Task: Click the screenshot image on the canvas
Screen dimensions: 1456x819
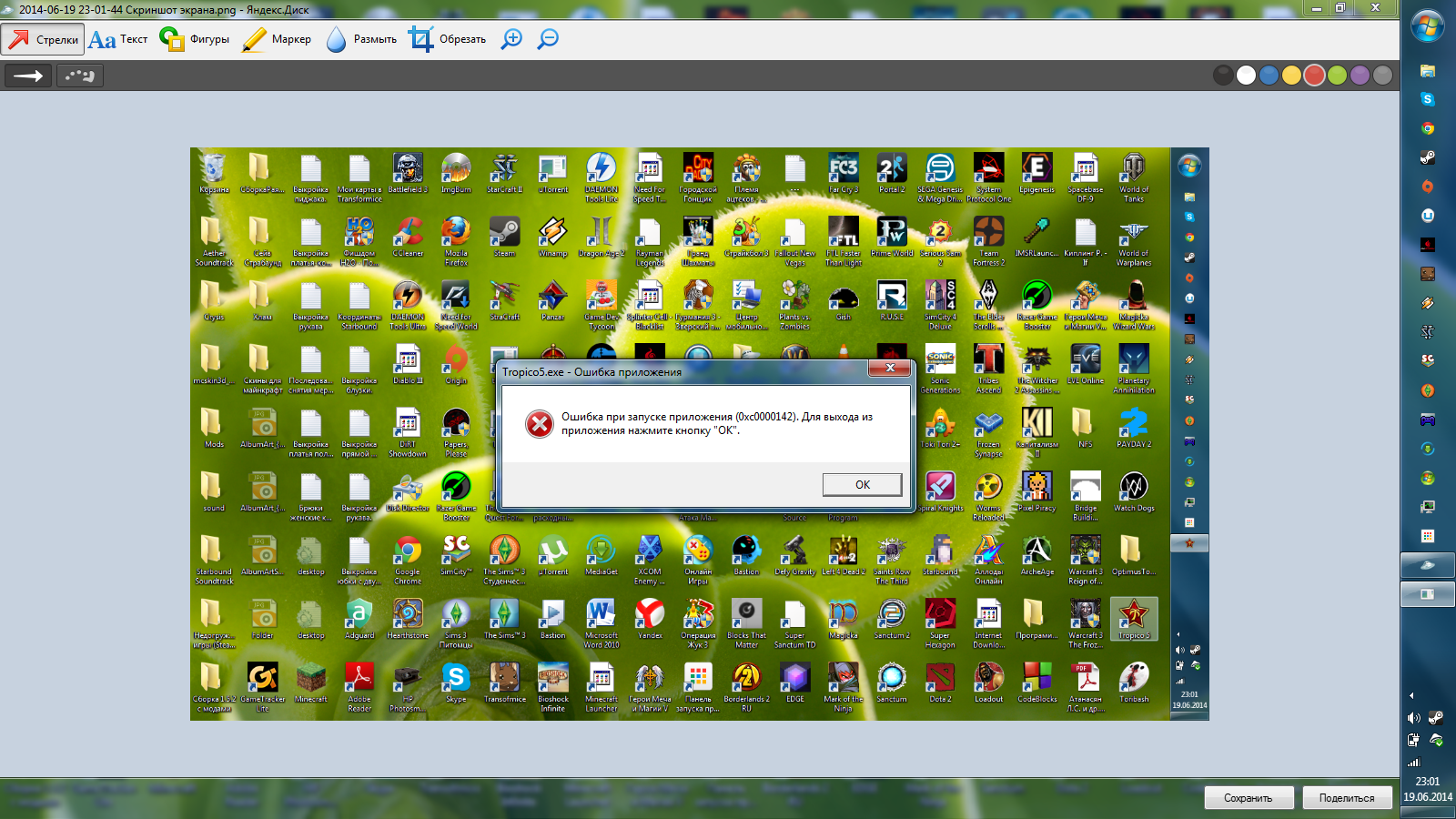Action: [700, 434]
